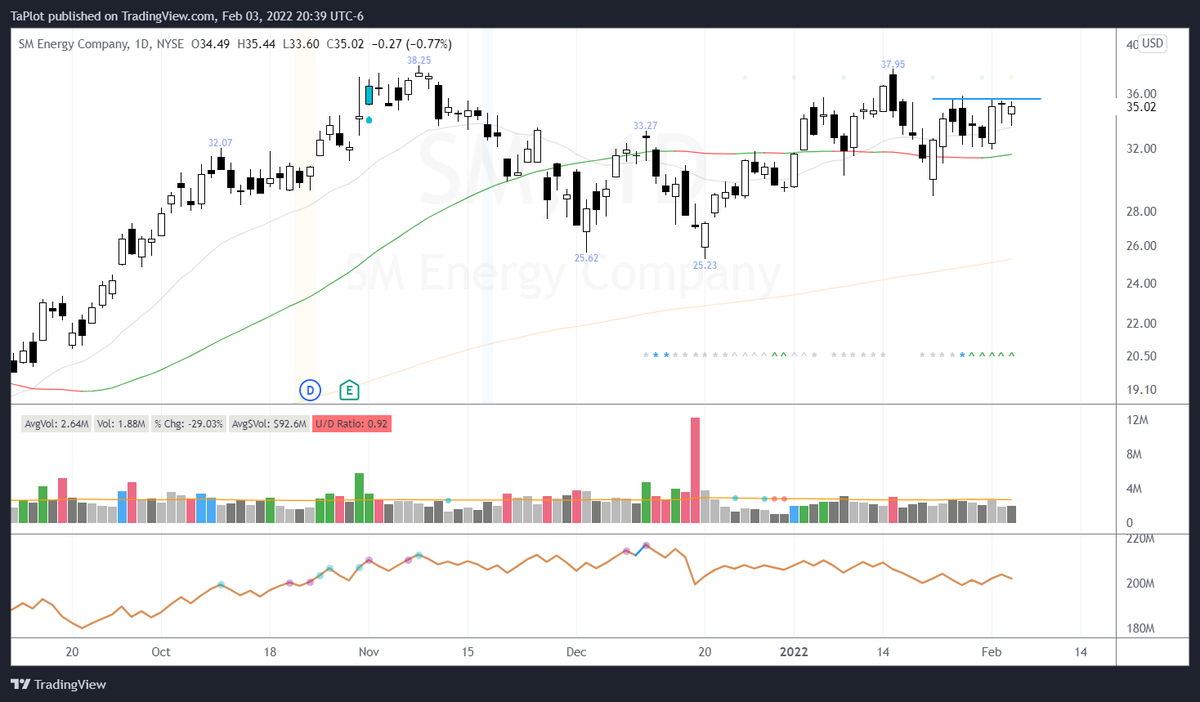Click the red U/D Ratio: 0.92 badge

(352, 424)
